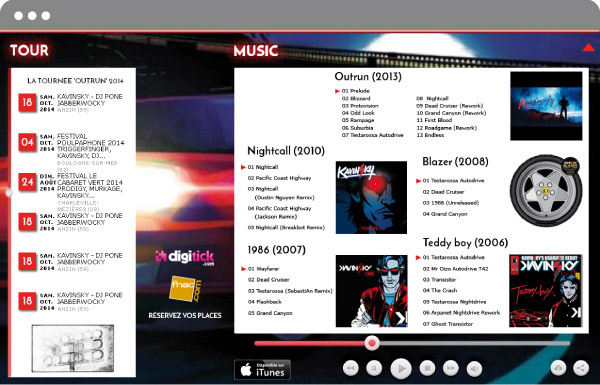Open the TOUR section heading
The image size is (600, 385).
click(29, 50)
